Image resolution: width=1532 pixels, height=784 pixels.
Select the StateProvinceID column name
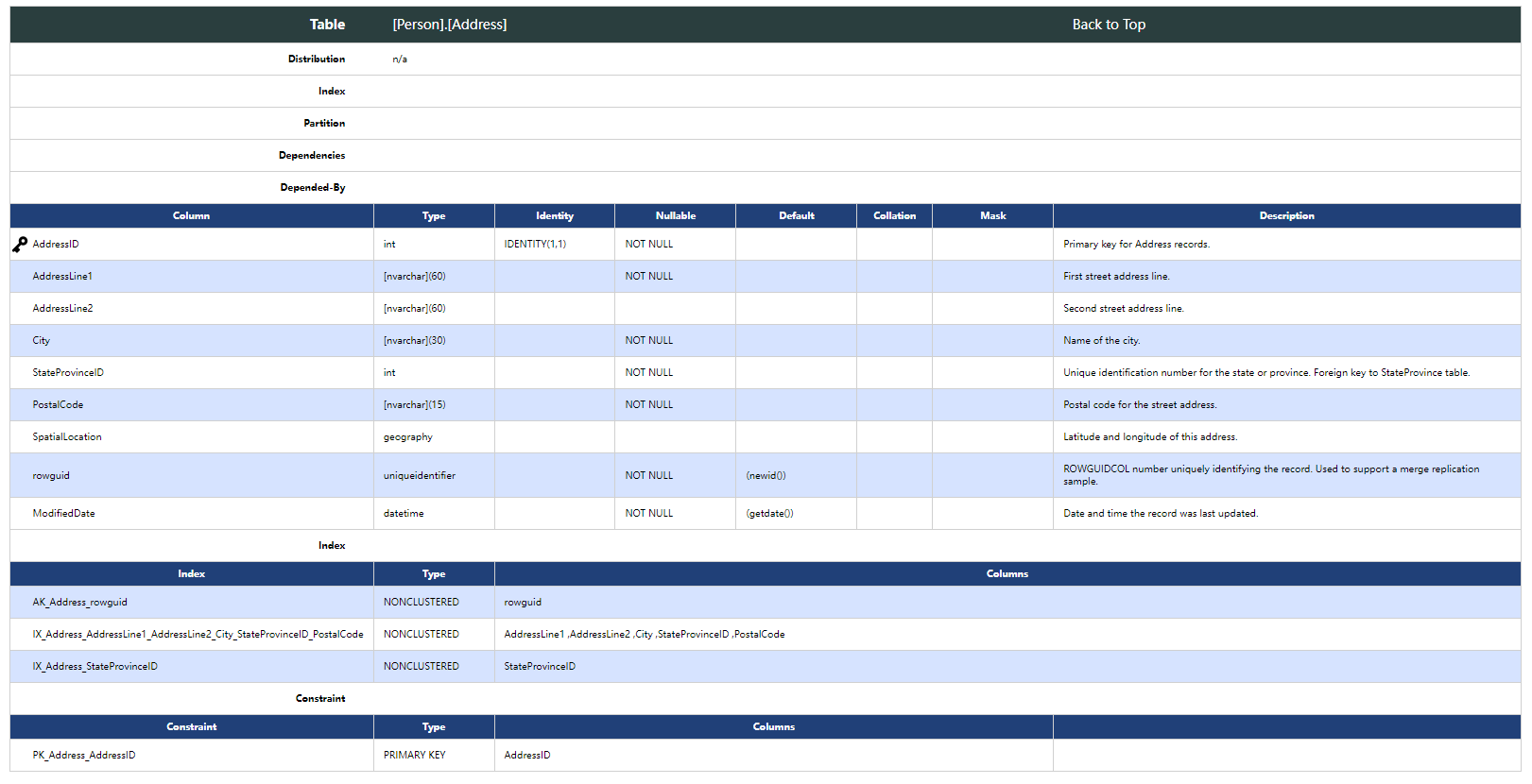pos(68,373)
